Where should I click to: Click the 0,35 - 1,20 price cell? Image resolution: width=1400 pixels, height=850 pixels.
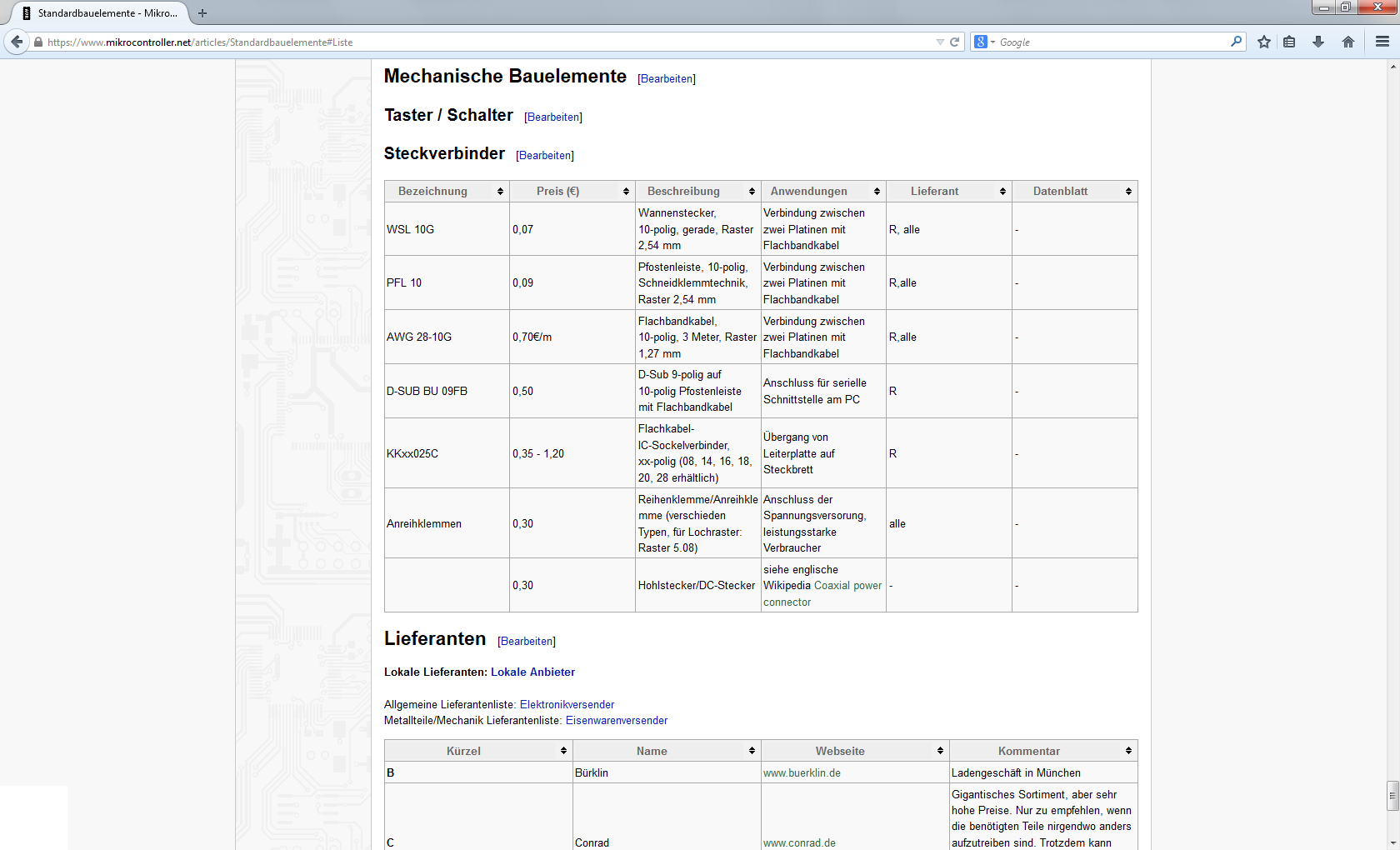click(572, 453)
